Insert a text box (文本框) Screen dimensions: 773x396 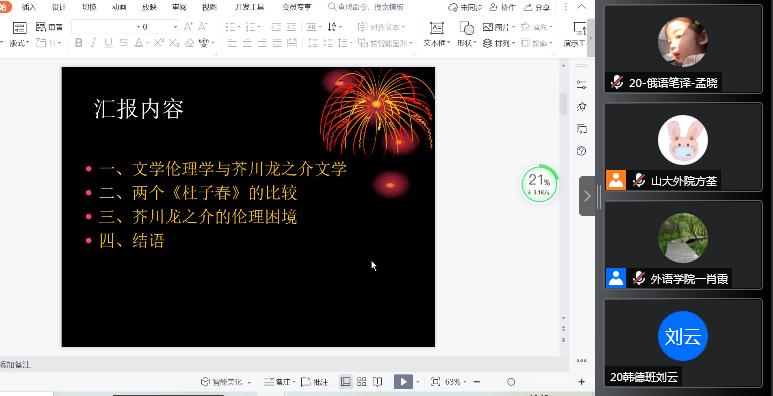pos(436,34)
